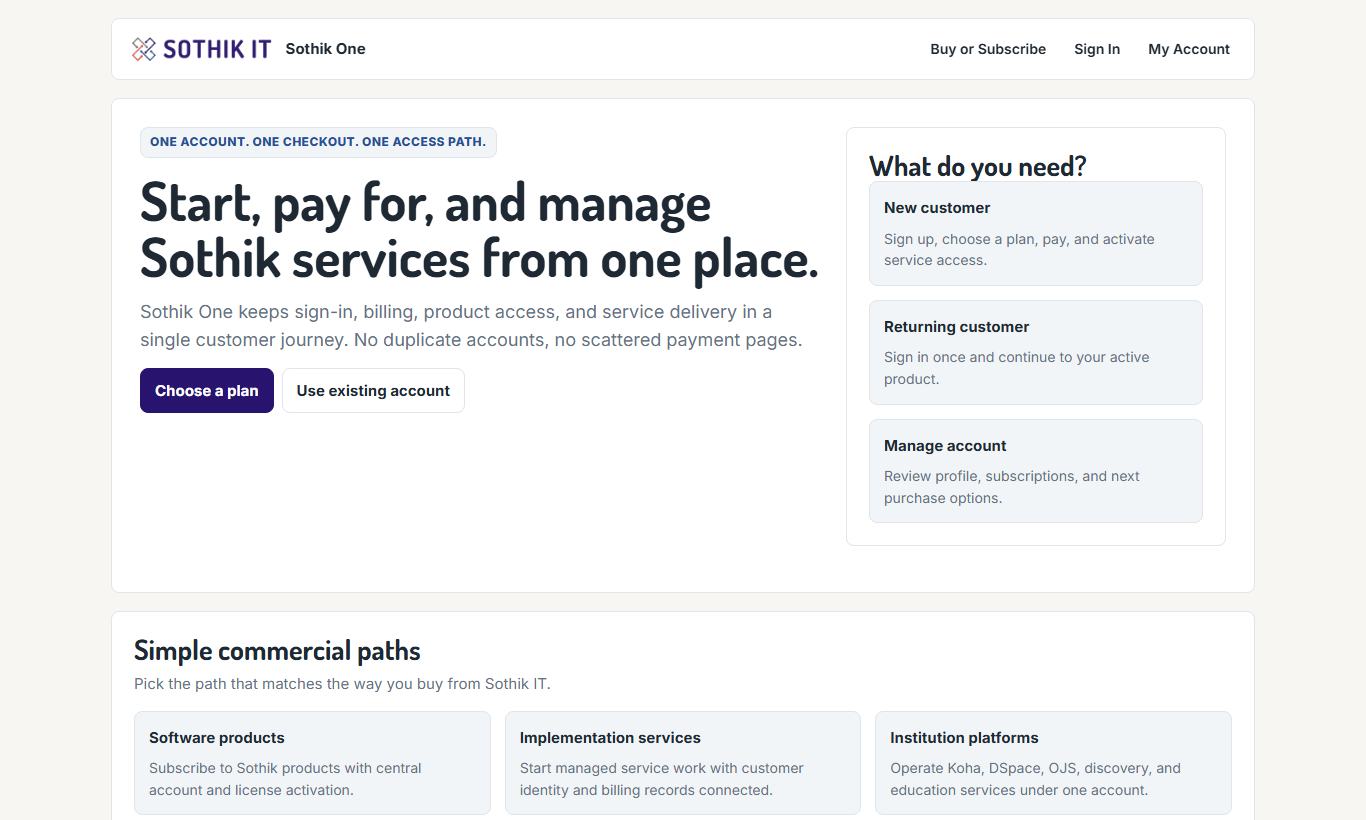Open the New customer card
The image size is (1366, 820).
coord(1036,233)
